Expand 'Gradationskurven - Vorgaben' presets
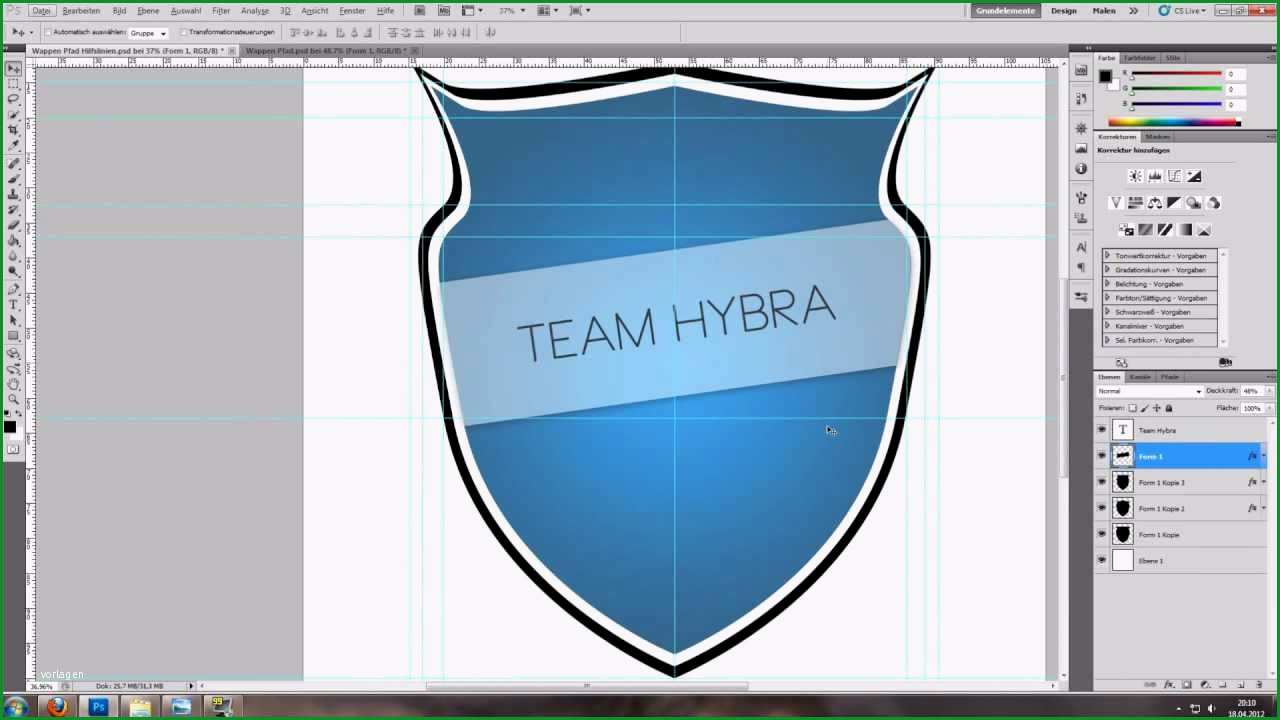1280x720 pixels. 1108,270
